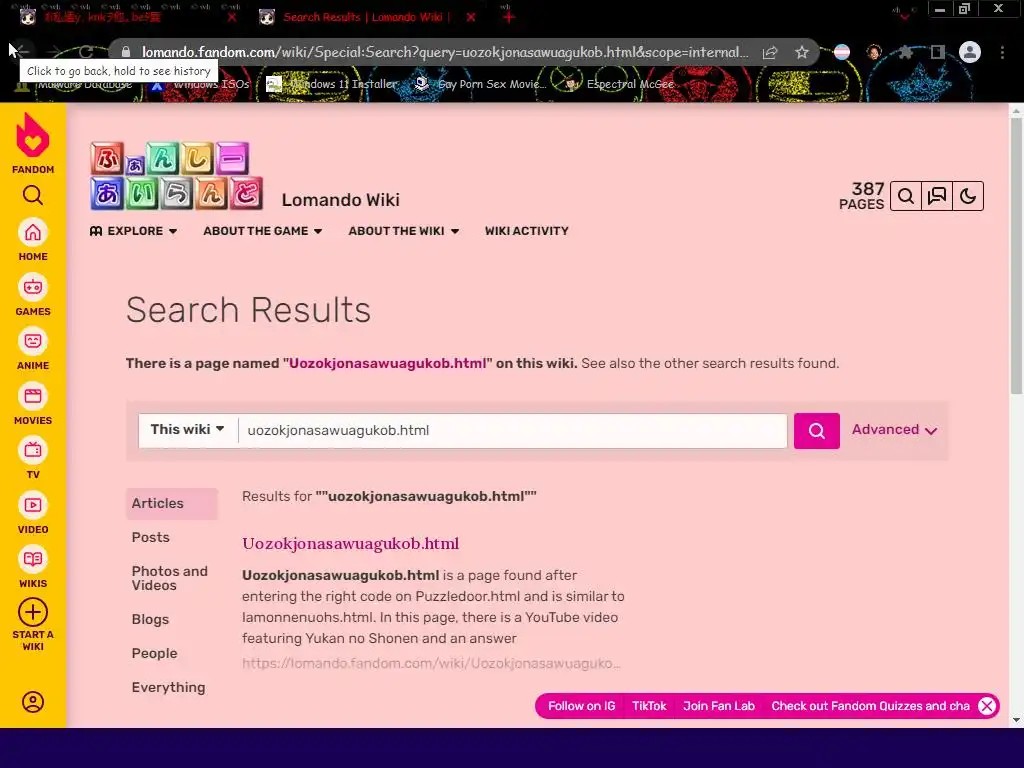Viewport: 1024px width, 768px height.
Task: Open the browser side panel icon
Action: pyautogui.click(x=937, y=52)
